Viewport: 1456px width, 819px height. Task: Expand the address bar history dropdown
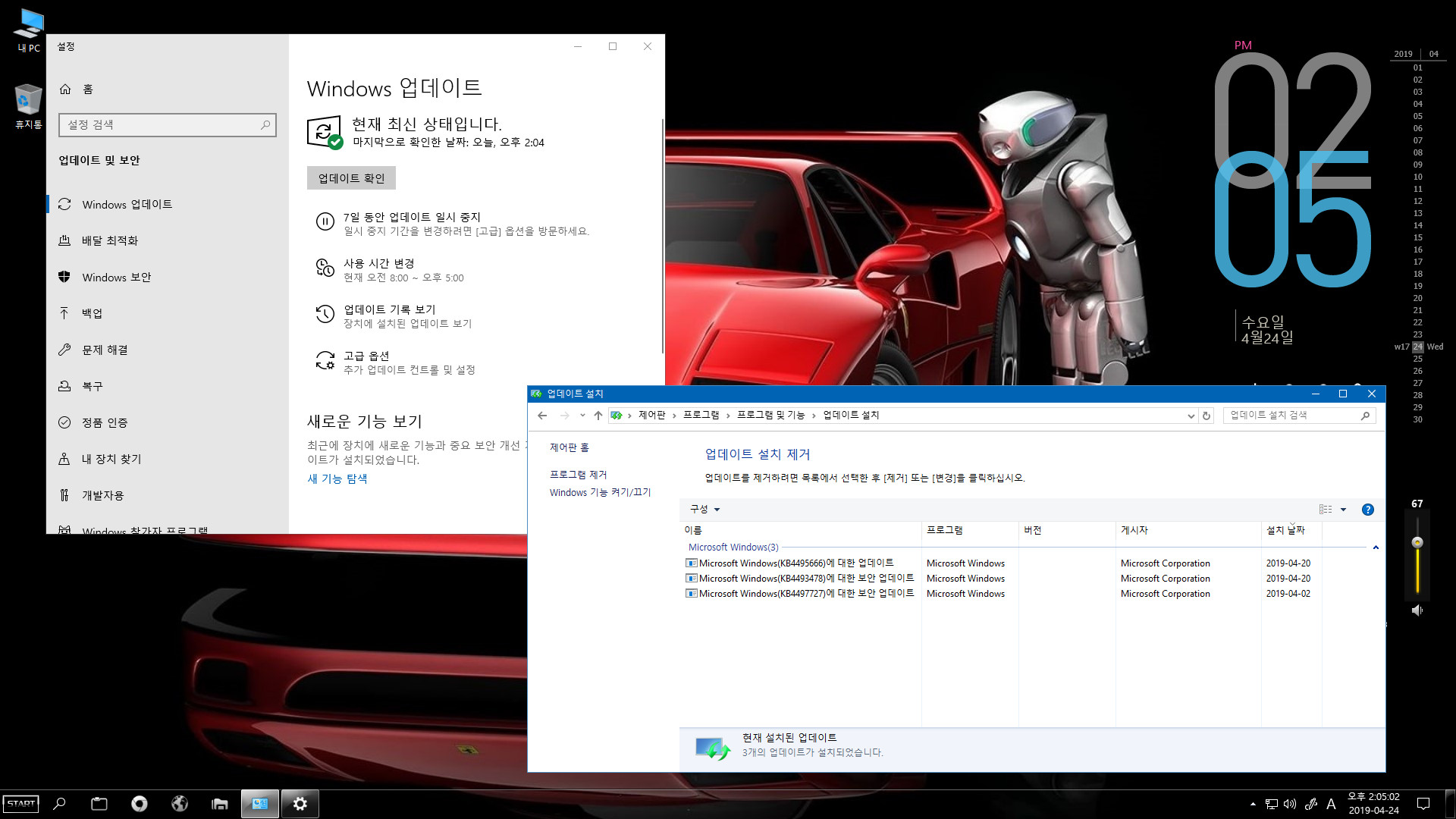[x=1191, y=416]
